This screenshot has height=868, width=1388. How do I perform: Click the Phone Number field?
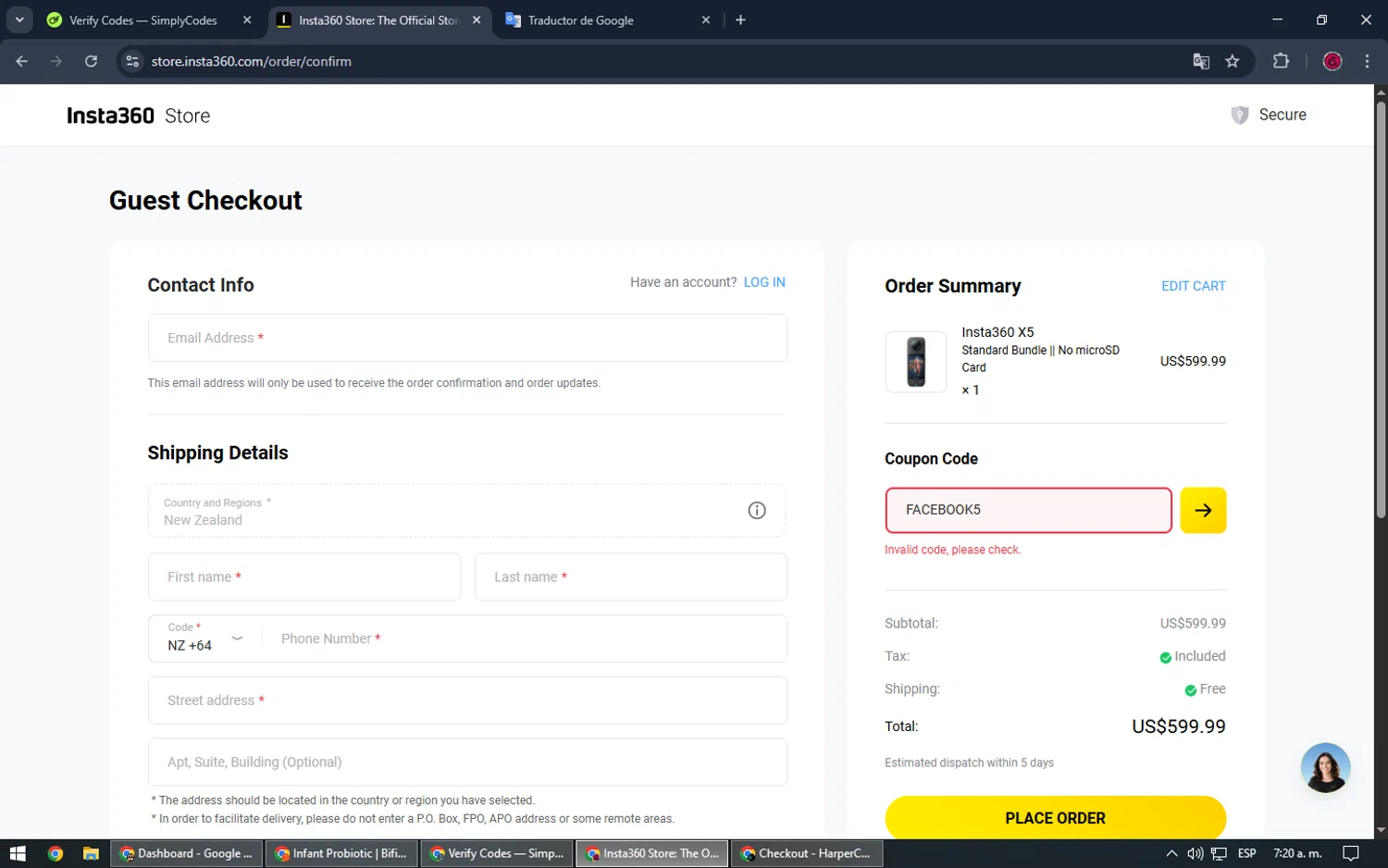coord(526,639)
